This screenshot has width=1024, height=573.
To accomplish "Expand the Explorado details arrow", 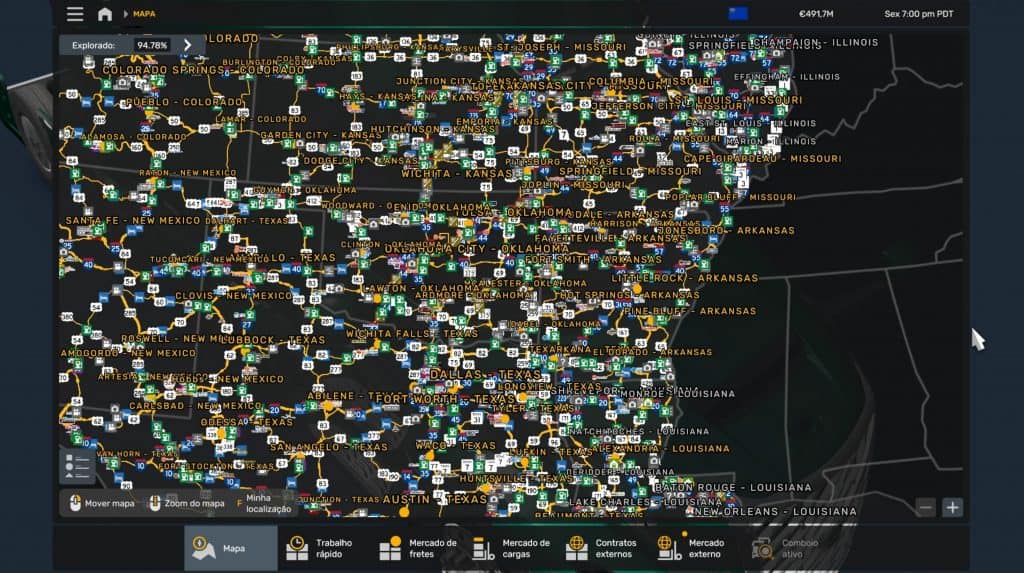I will point(187,45).
